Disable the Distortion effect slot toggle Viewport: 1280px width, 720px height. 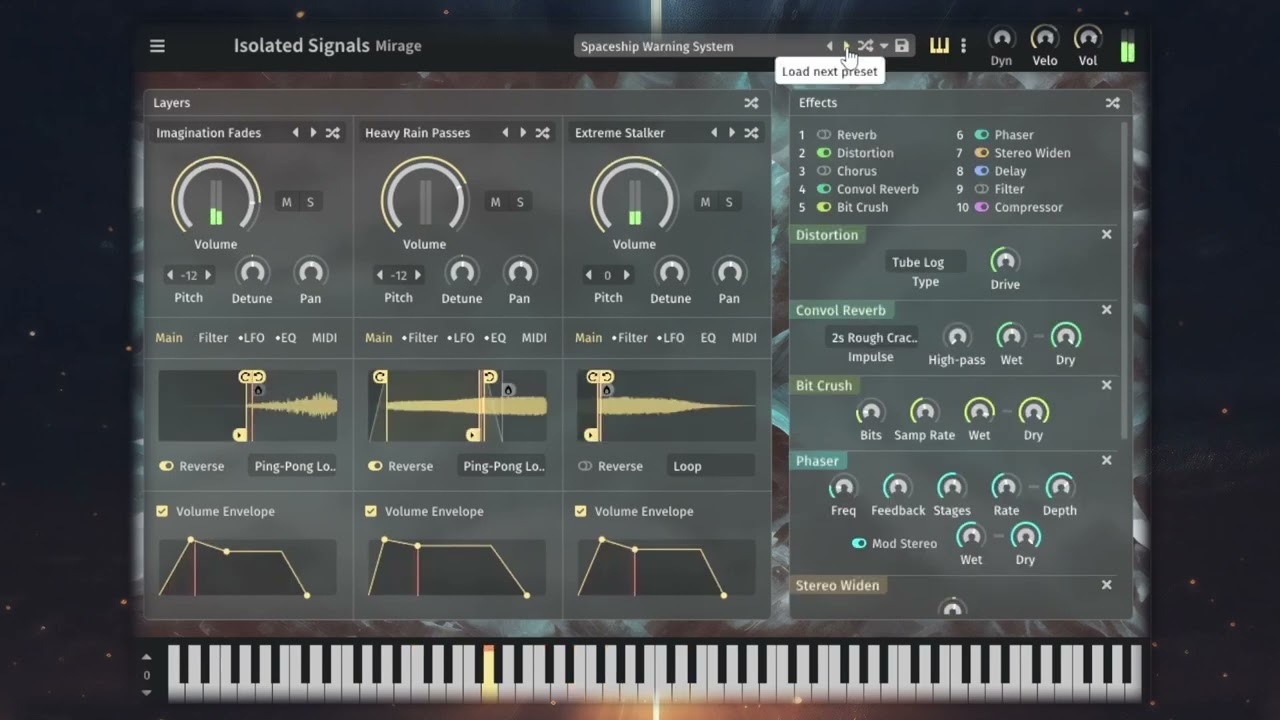click(x=824, y=153)
